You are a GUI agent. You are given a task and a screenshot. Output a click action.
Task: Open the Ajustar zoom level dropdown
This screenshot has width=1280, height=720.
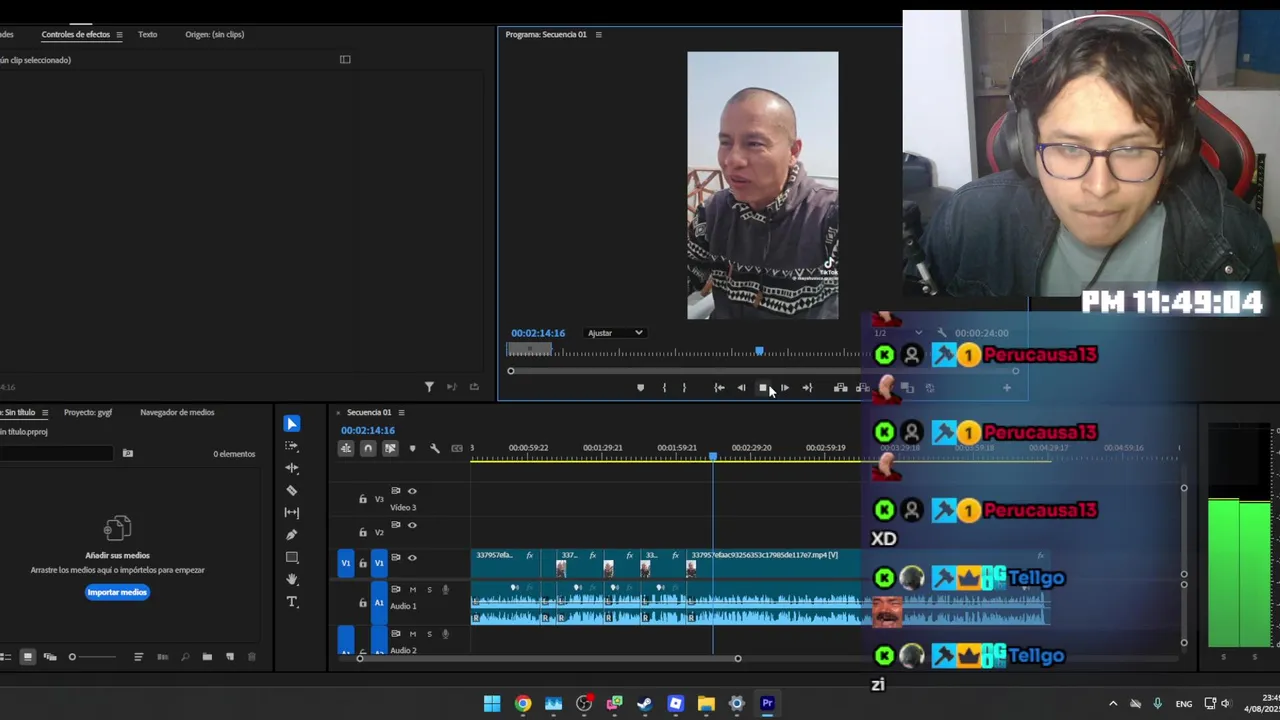click(615, 333)
